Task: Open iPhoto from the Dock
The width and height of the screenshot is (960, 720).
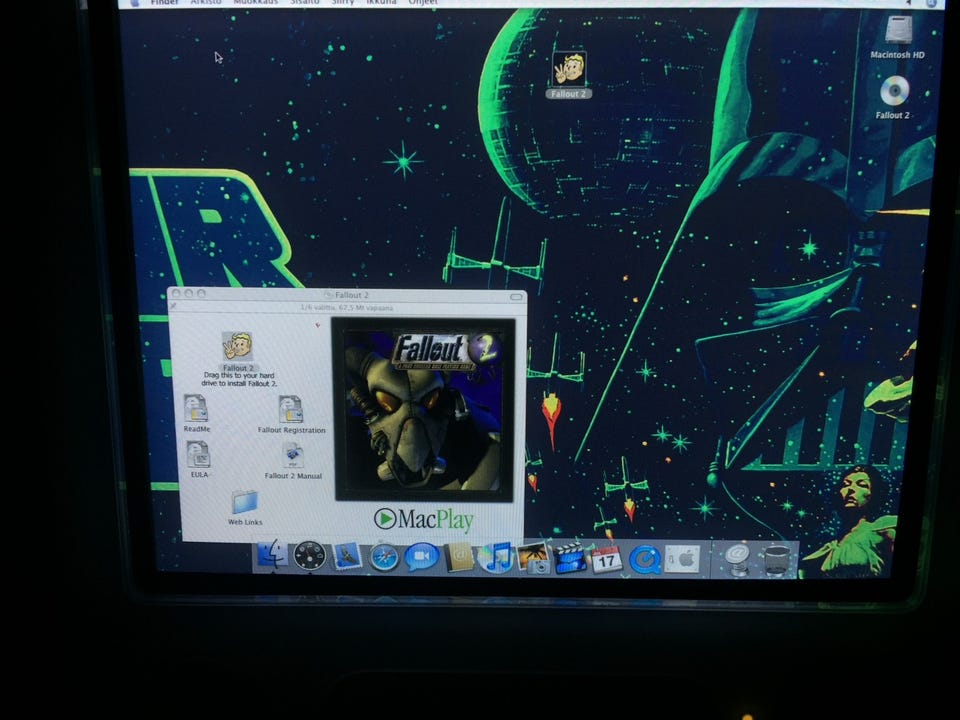Action: click(x=532, y=558)
